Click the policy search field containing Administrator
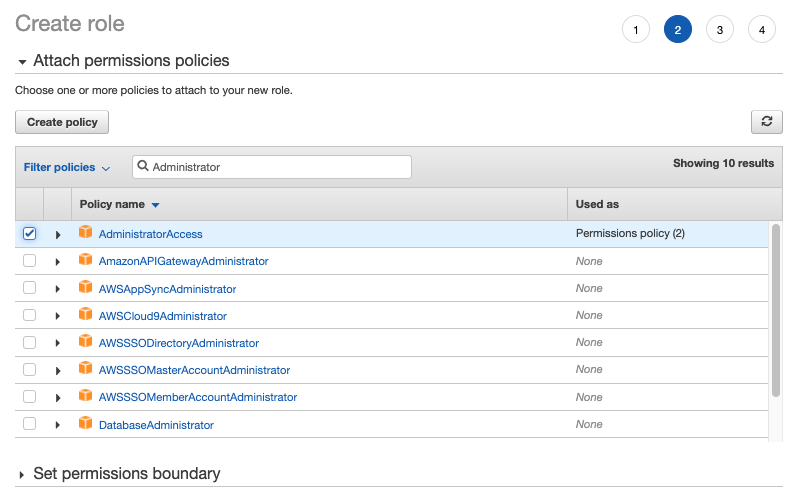The height and width of the screenshot is (503, 800). 272,167
